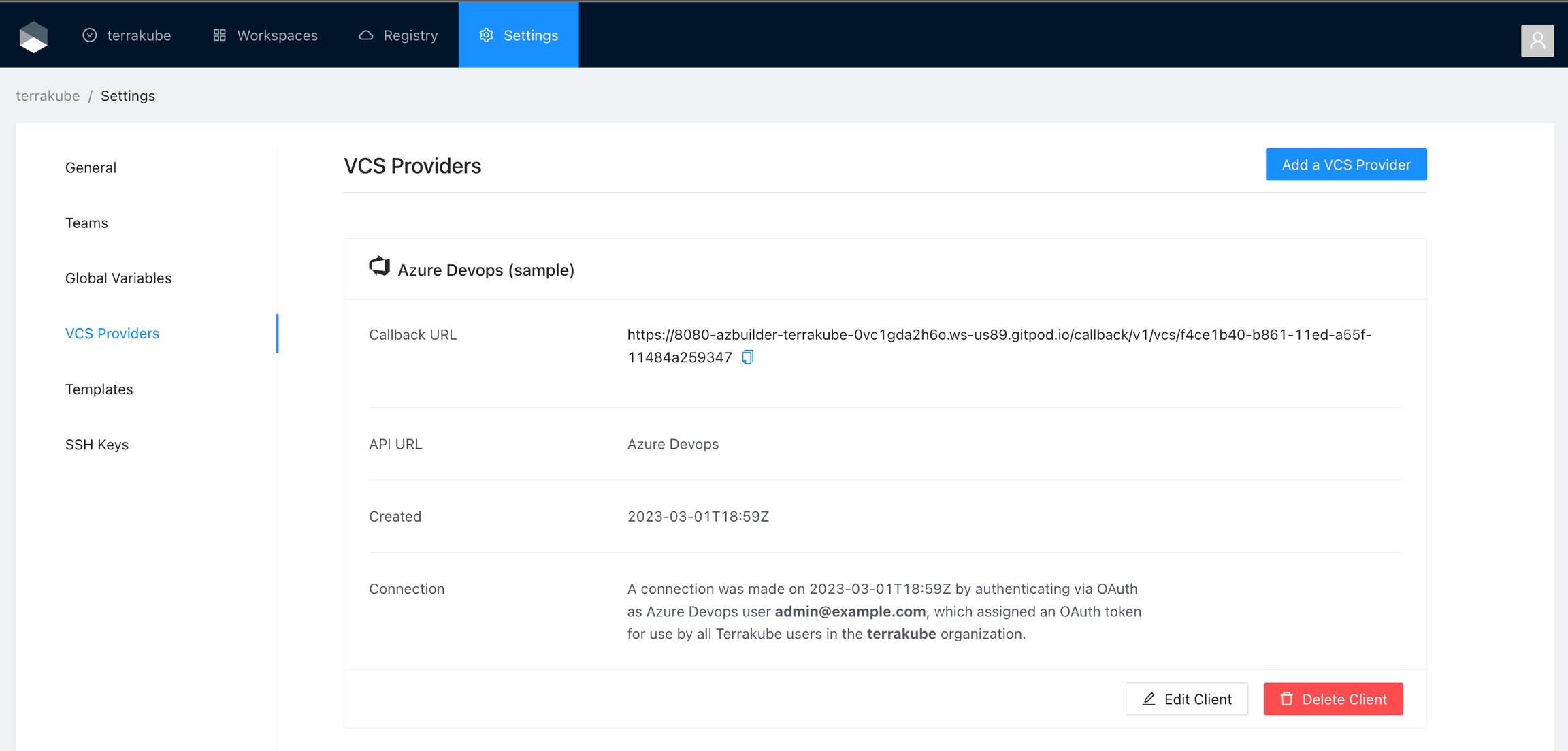The height and width of the screenshot is (751, 1568).
Task: Go to SSH Keys settings
Action: click(x=97, y=445)
